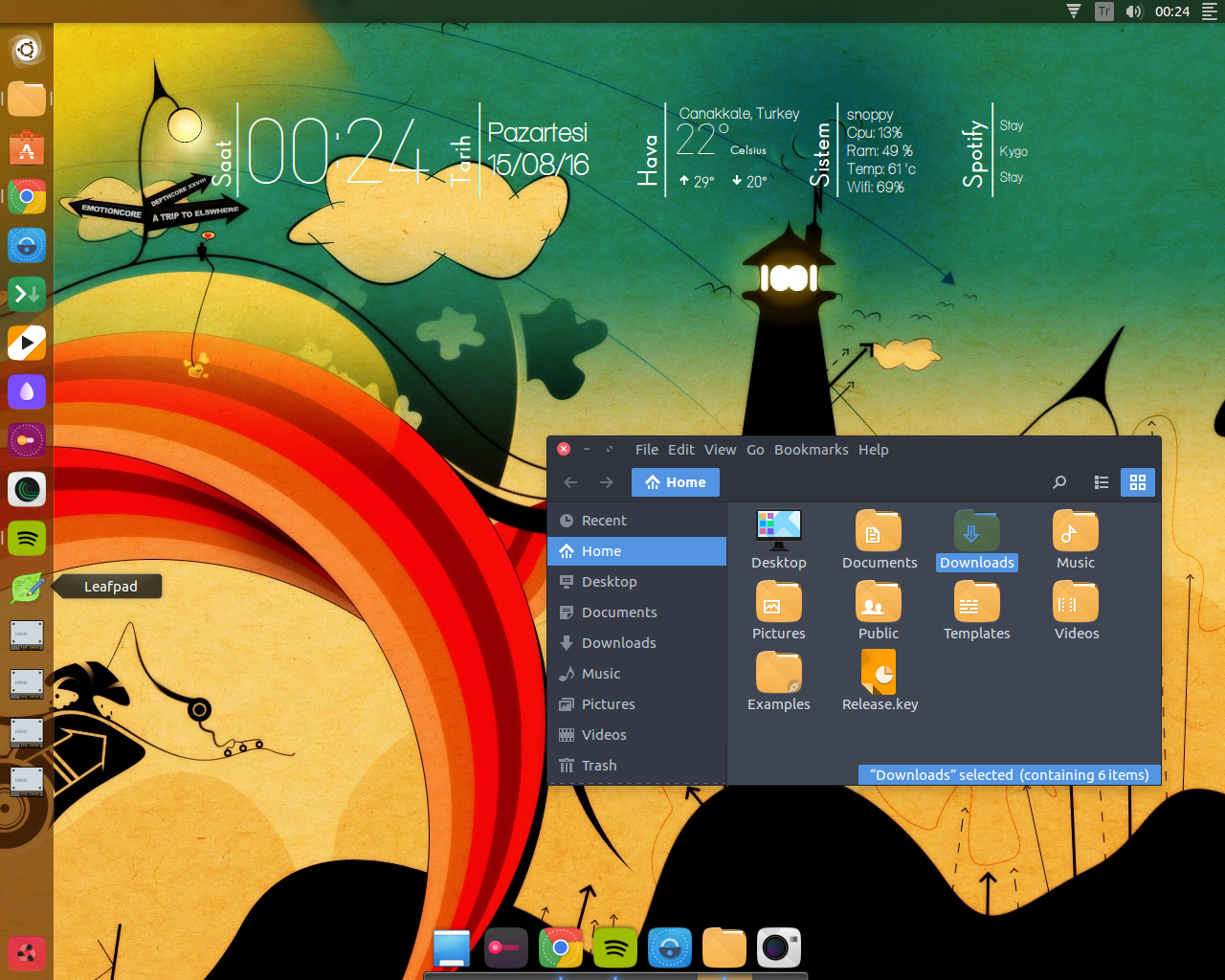Select Downloads in the sidebar
Image resolution: width=1225 pixels, height=980 pixels.
click(637, 643)
